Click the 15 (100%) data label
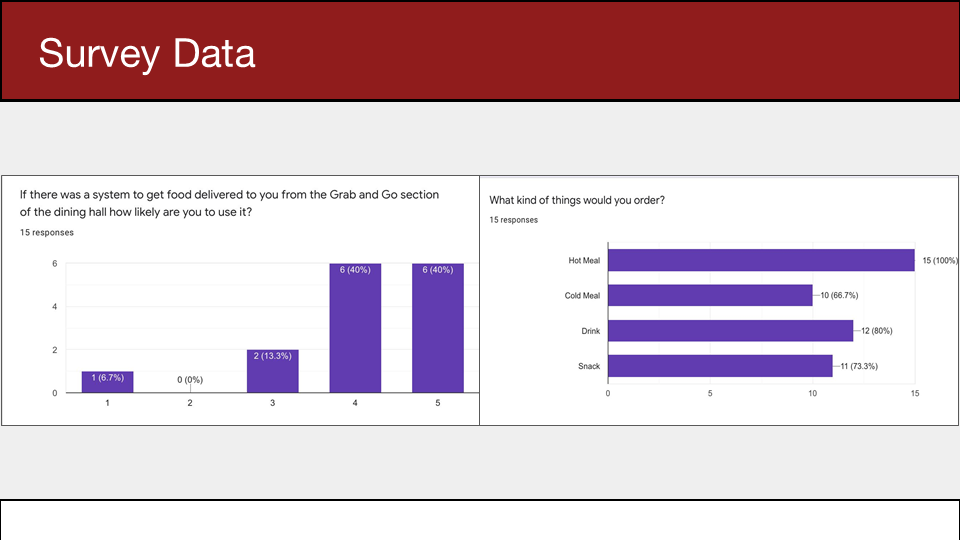Screen dimensions: 960x540 coord(940,260)
